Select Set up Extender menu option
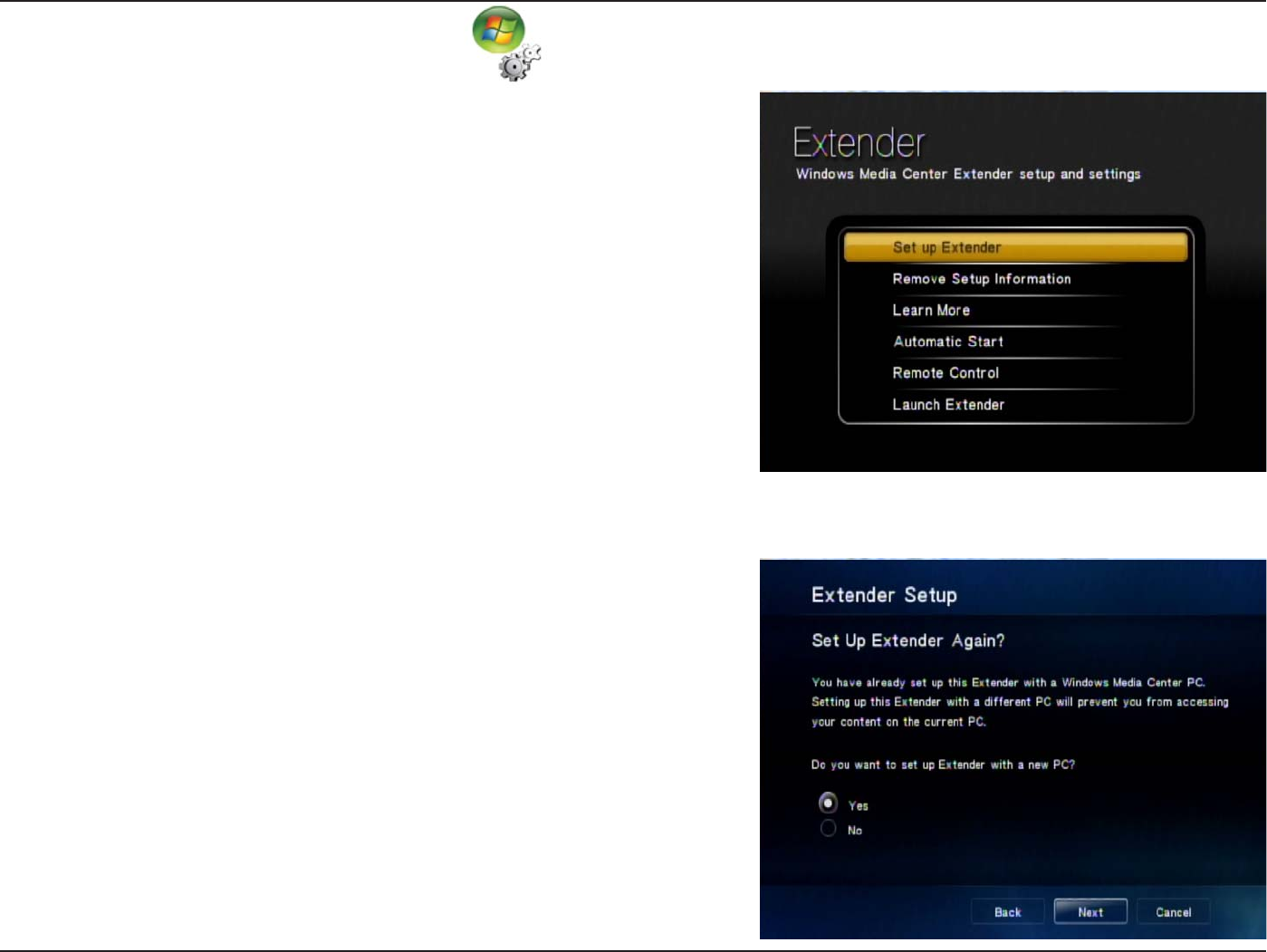 (1015, 247)
